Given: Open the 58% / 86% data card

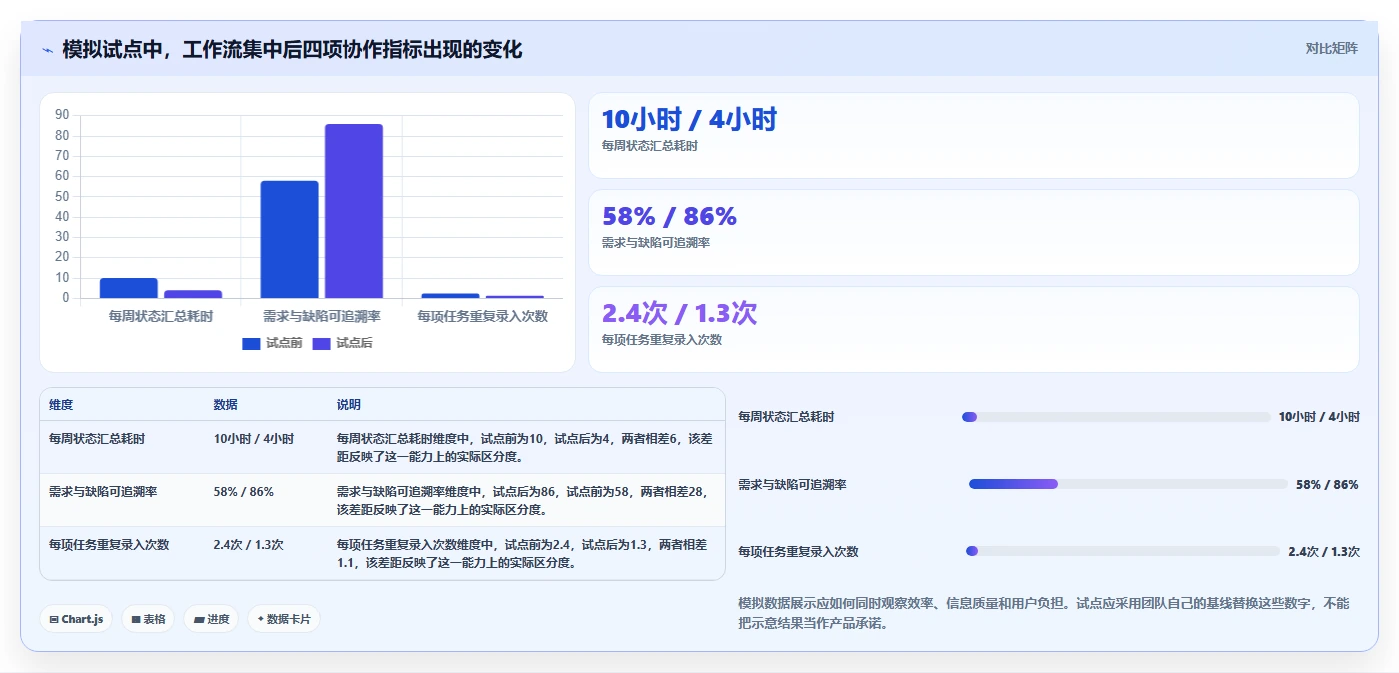Looking at the screenshot, I should click(x=973, y=232).
